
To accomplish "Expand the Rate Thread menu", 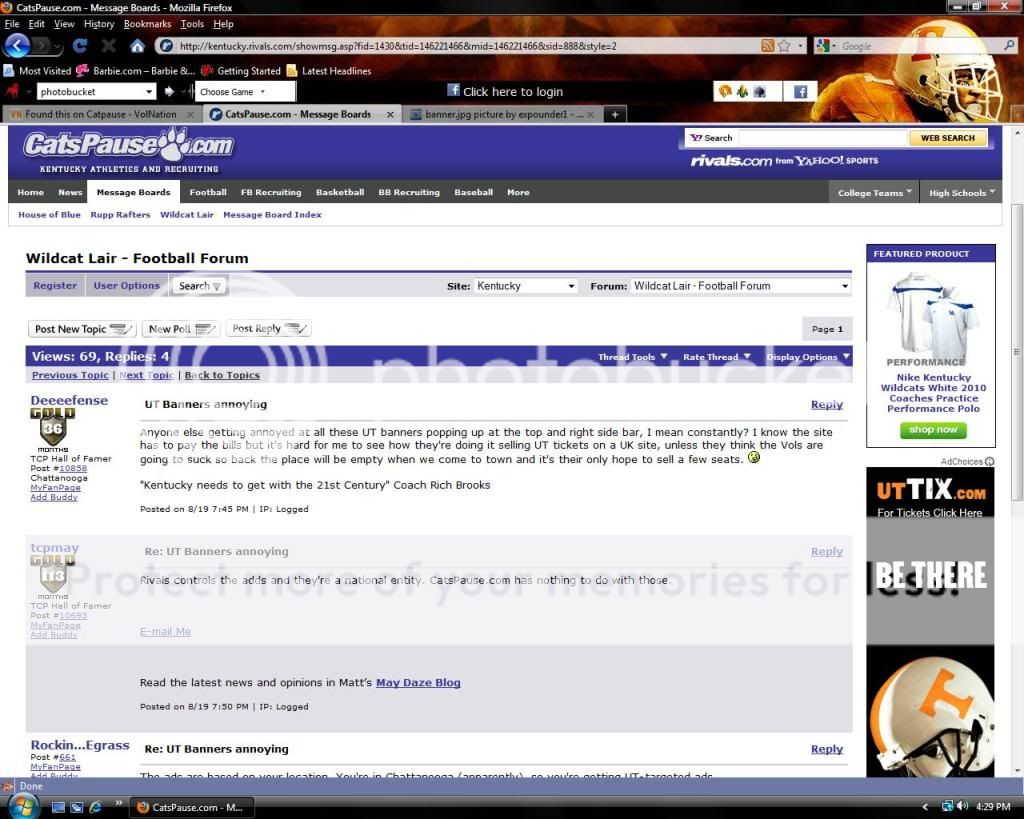I will pyautogui.click(x=716, y=357).
